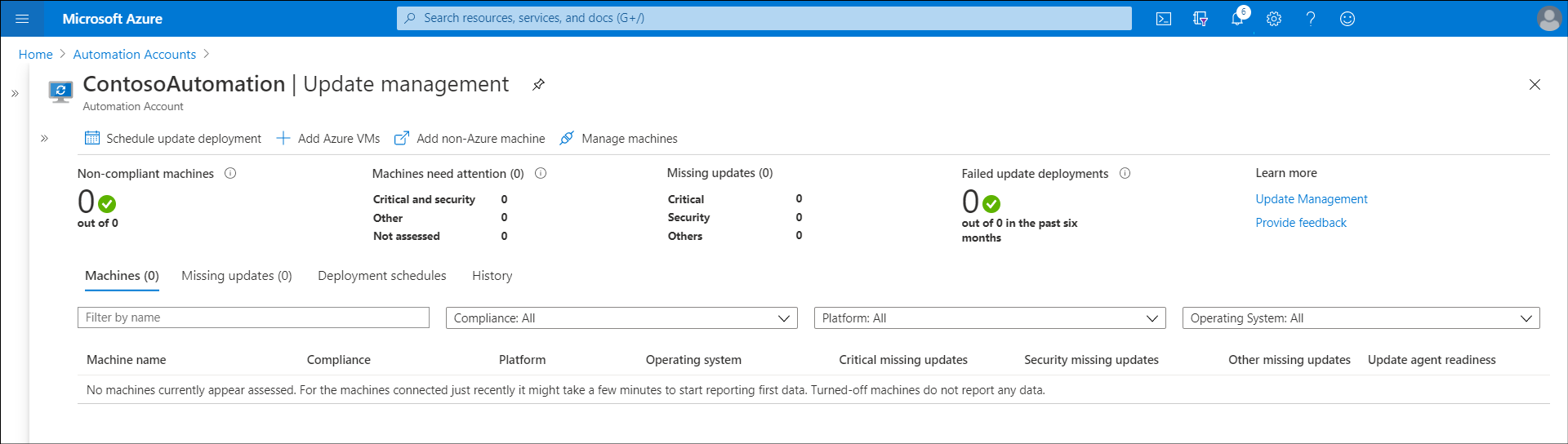Expand the inner resource menu chevrons
This screenshot has height=444, width=1568.
(x=44, y=139)
